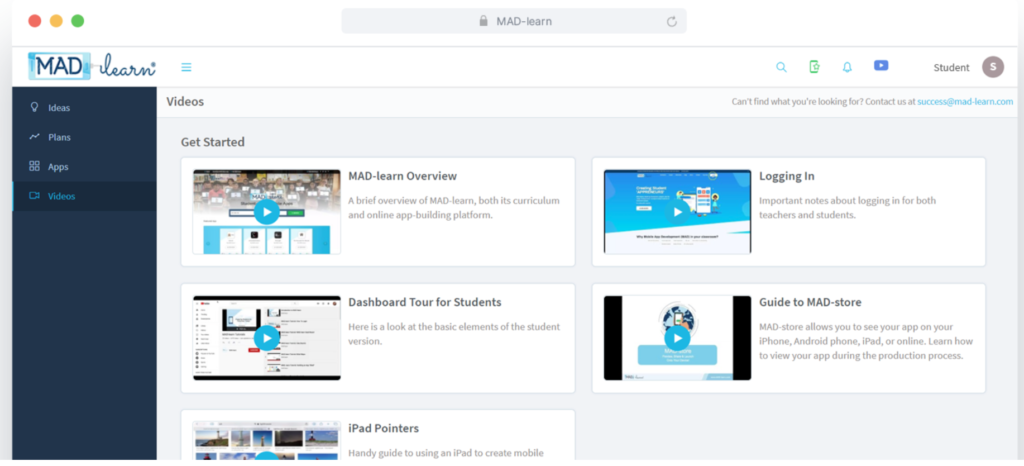Open the Student profile avatar
Screen dimensions: 1024x466
[x=992, y=67]
